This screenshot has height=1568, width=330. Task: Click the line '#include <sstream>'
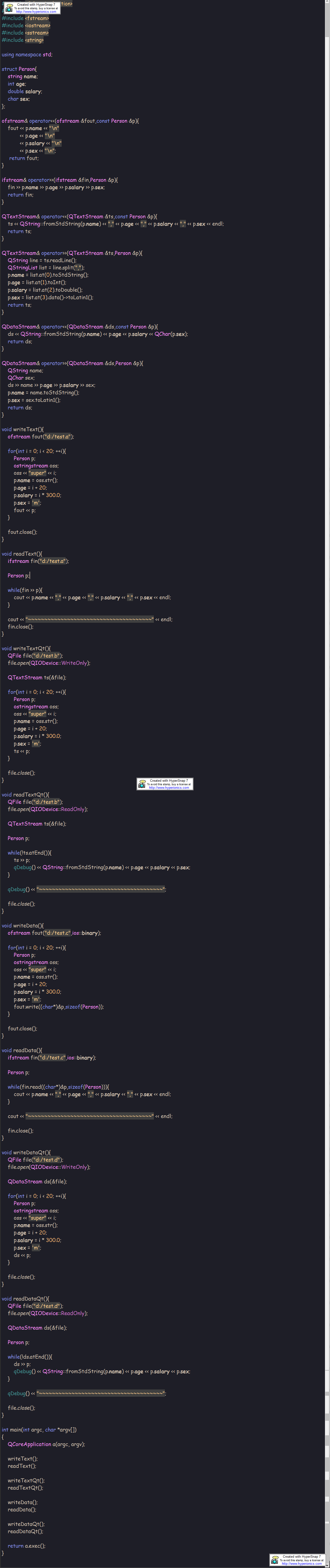pos(26,33)
